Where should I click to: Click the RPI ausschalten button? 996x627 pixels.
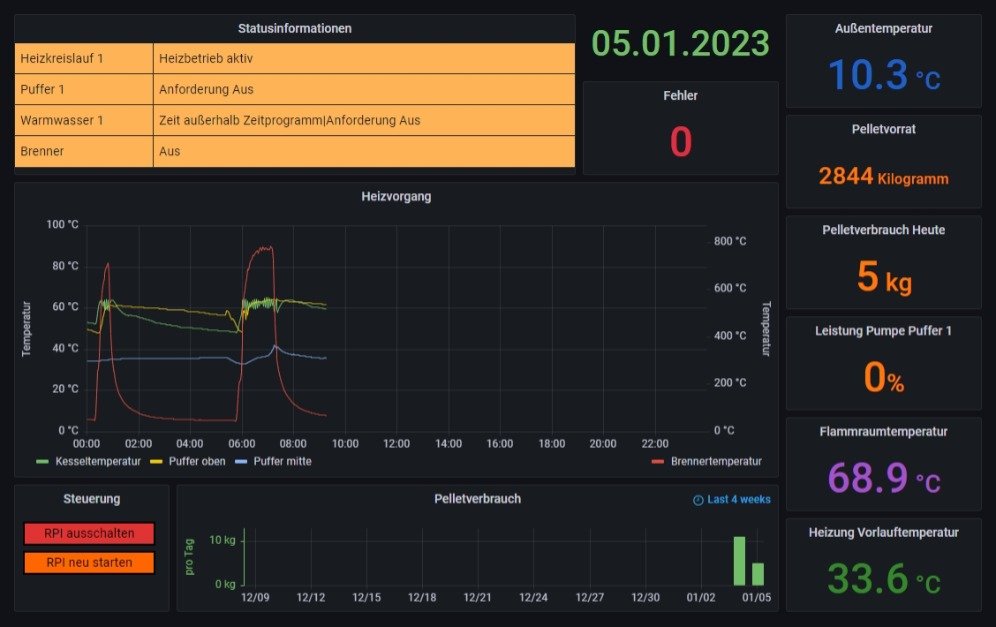90,534
